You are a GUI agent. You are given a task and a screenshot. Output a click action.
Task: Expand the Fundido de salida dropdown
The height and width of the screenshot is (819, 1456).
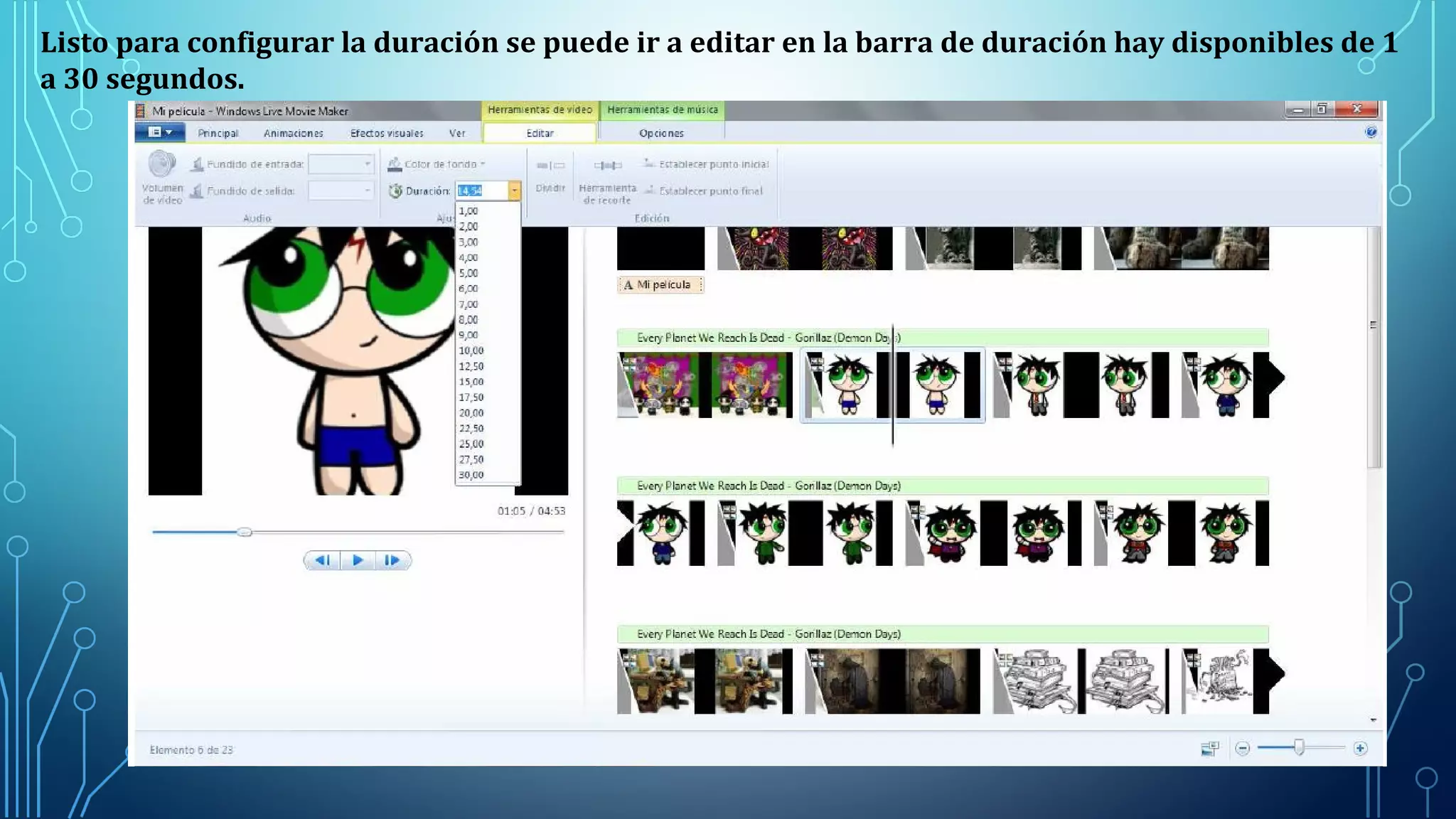(x=367, y=191)
